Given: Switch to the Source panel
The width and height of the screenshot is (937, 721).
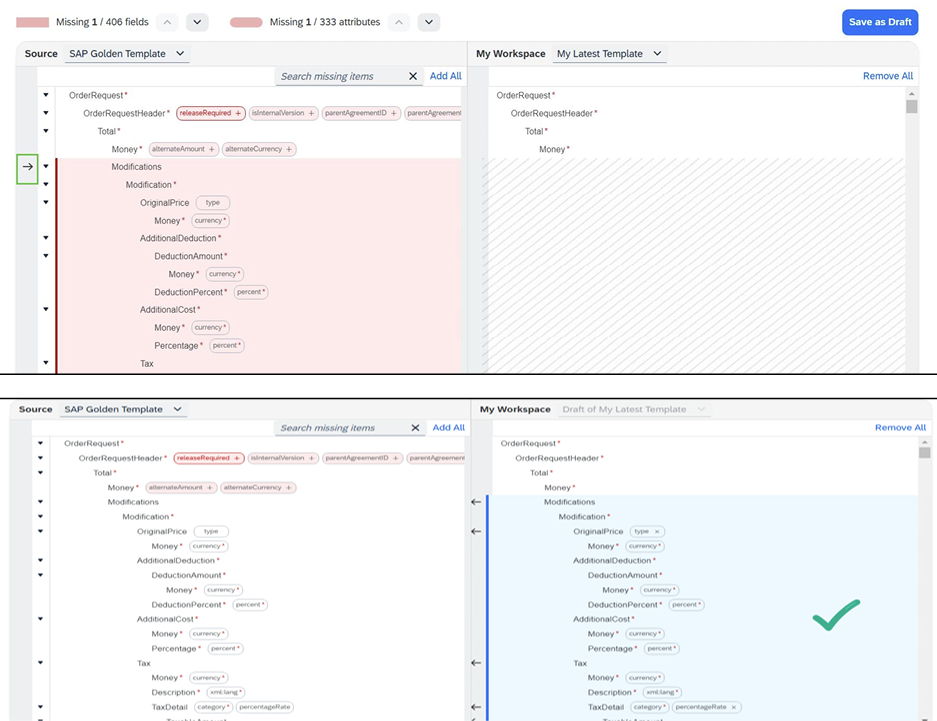Looking at the screenshot, I should point(41,53).
